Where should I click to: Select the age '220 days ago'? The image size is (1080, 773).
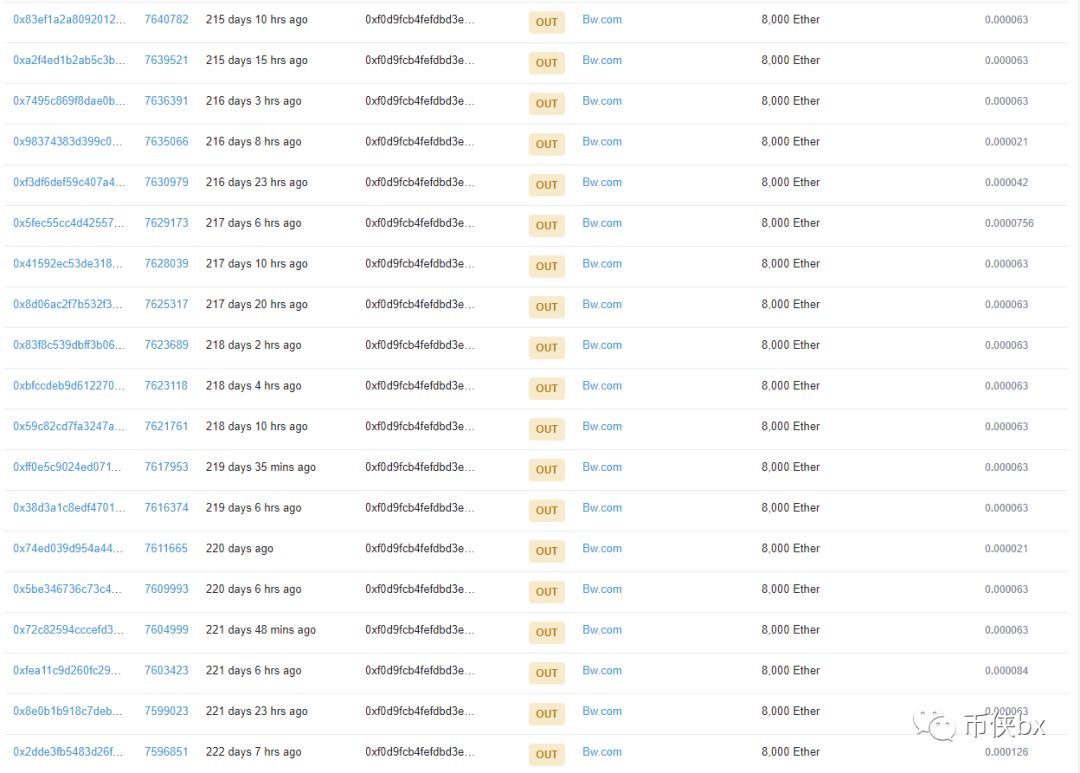239,548
